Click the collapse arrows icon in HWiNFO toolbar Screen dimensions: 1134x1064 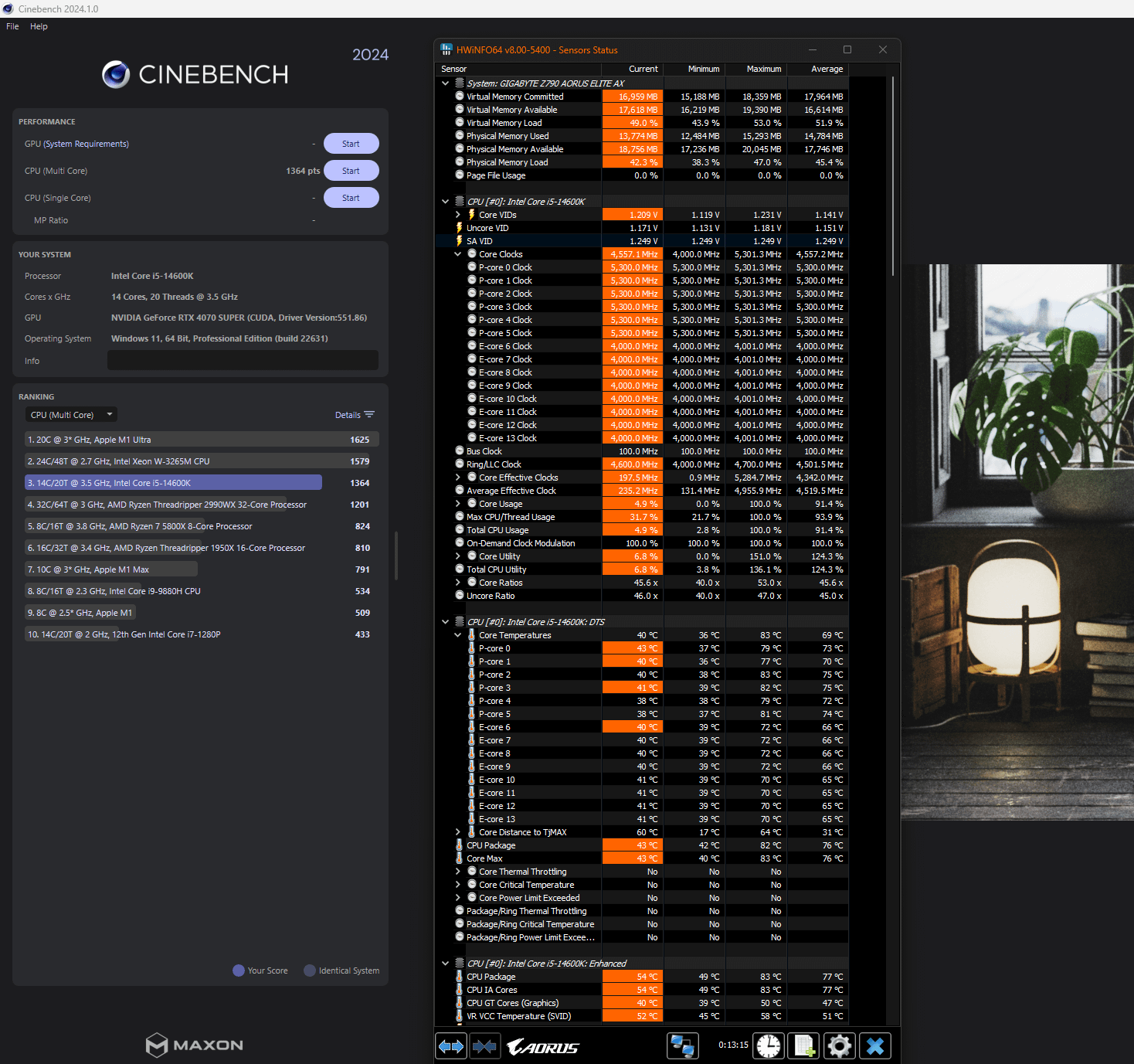click(x=485, y=1046)
